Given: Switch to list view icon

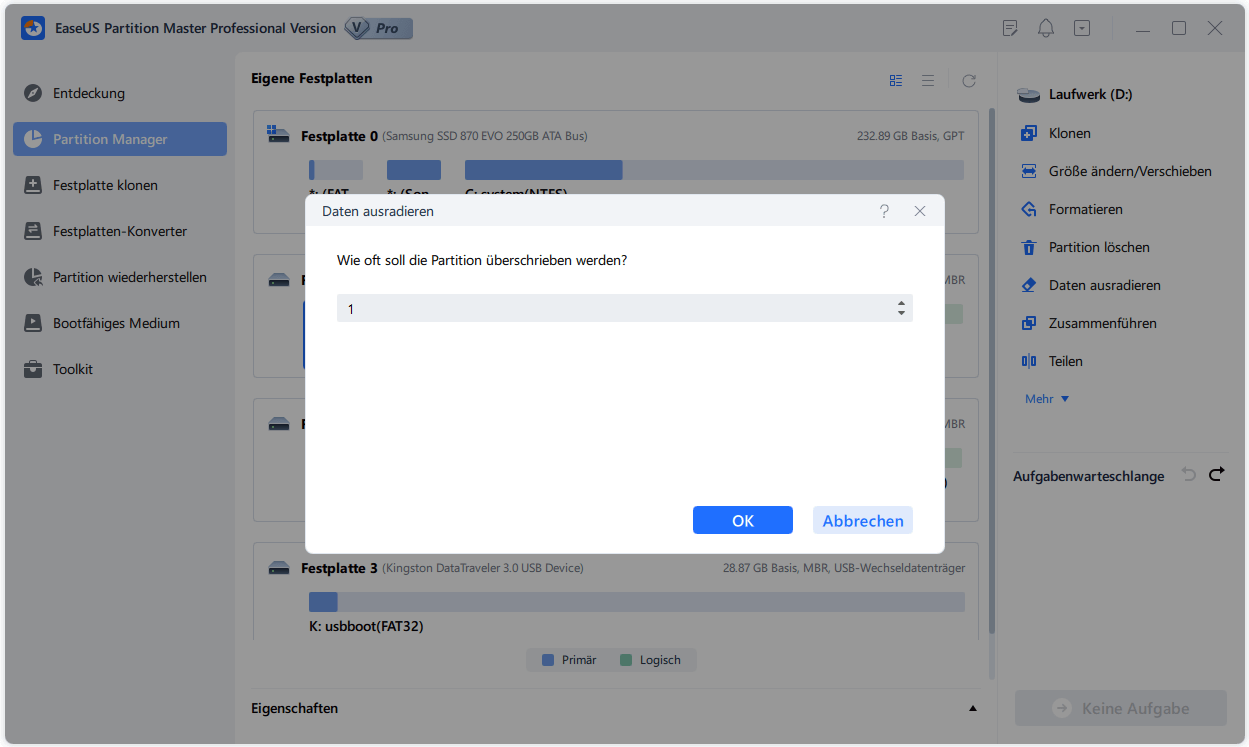Looking at the screenshot, I should coord(928,80).
